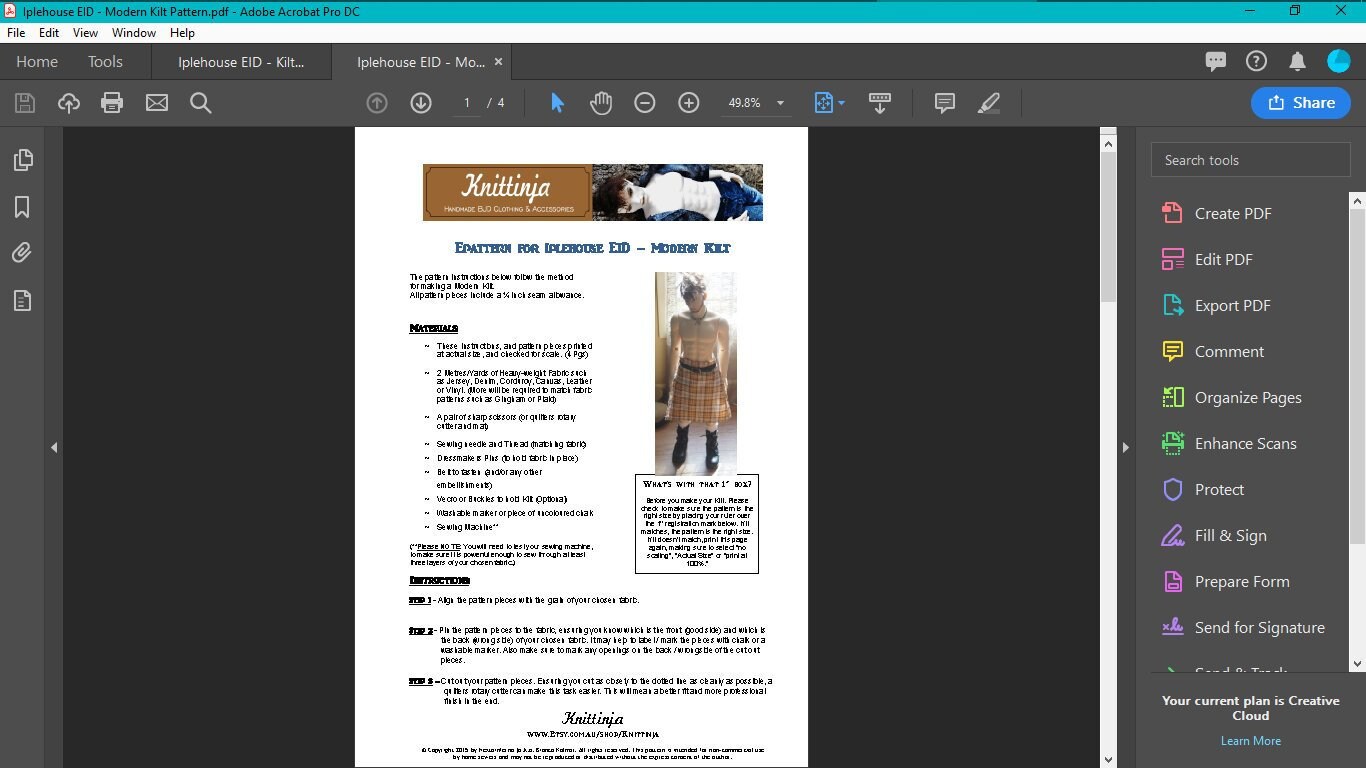Screen dimensions: 1366x768
Task: Open the Help menu
Action: click(x=182, y=33)
